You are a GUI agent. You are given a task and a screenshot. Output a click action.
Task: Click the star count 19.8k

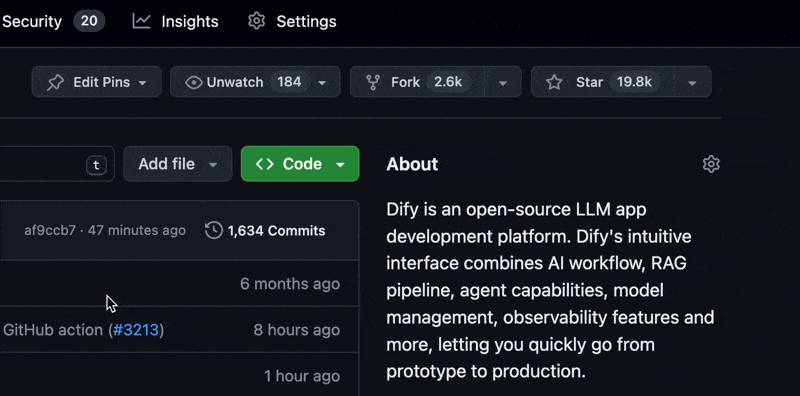click(x=634, y=82)
